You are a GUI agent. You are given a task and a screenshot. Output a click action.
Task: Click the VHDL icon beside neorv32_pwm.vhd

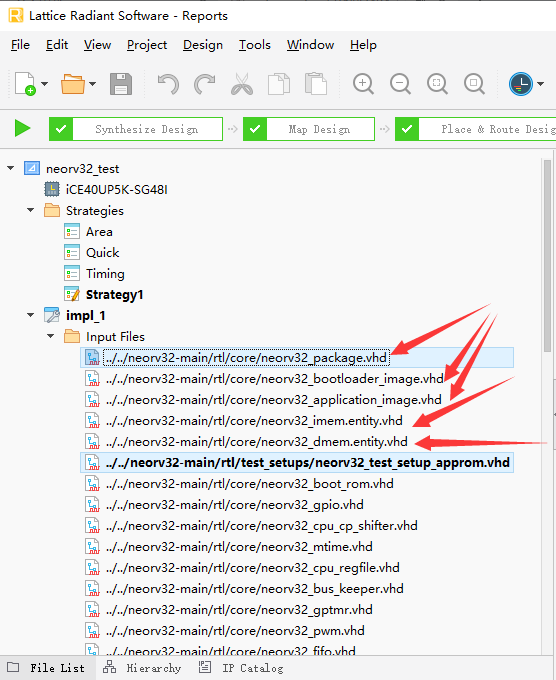click(92, 631)
